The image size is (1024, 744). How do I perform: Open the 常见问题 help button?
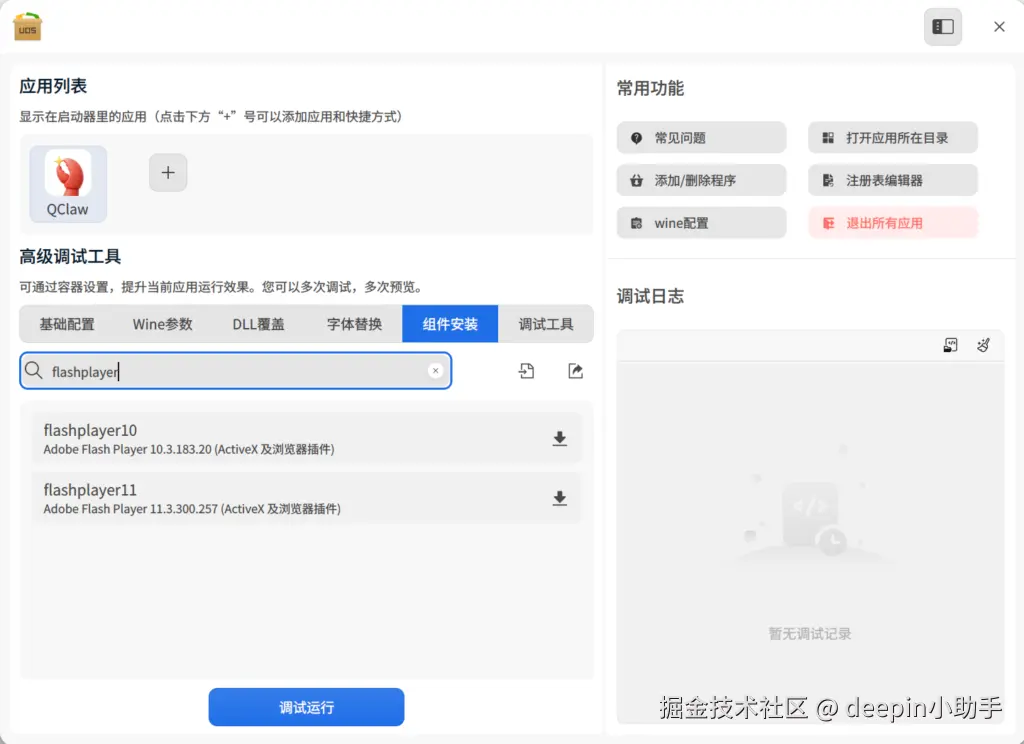tap(701, 138)
